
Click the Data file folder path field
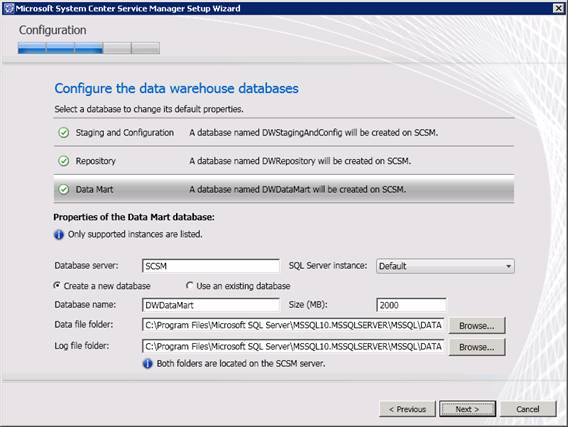click(x=293, y=325)
